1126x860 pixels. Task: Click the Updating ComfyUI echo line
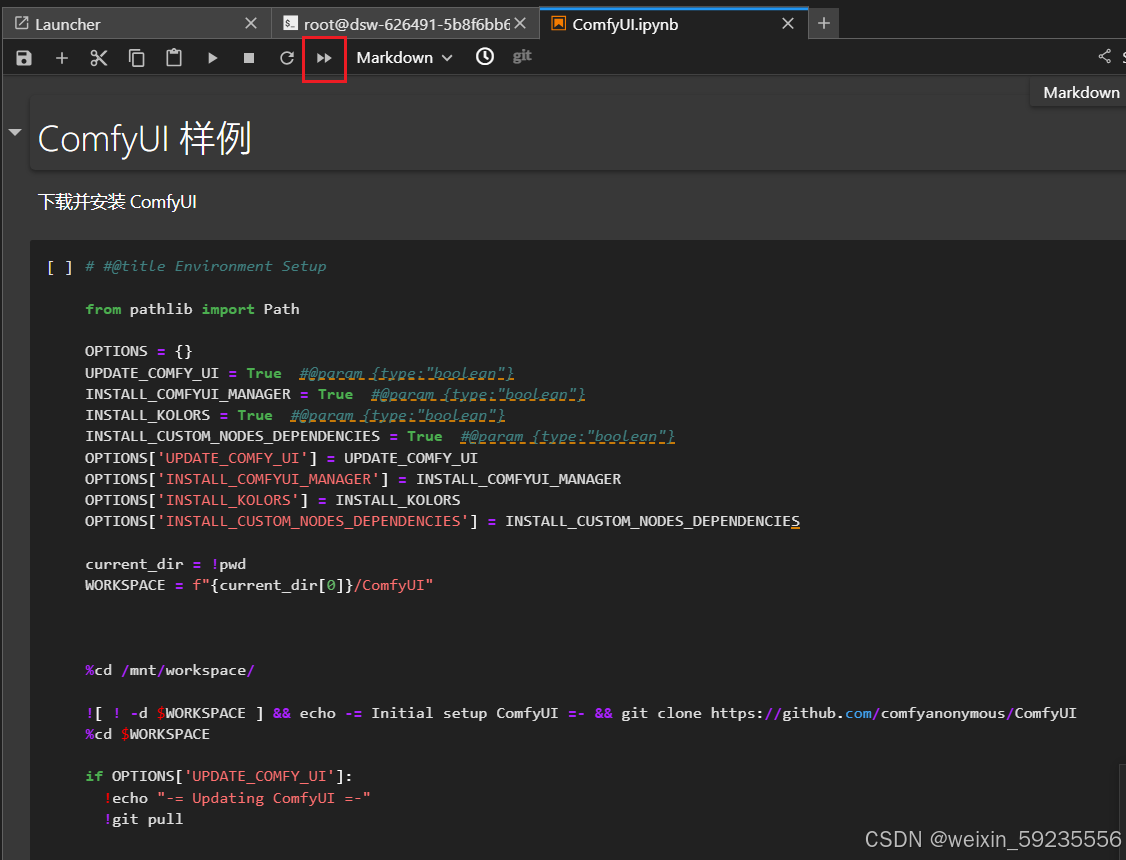(237, 798)
